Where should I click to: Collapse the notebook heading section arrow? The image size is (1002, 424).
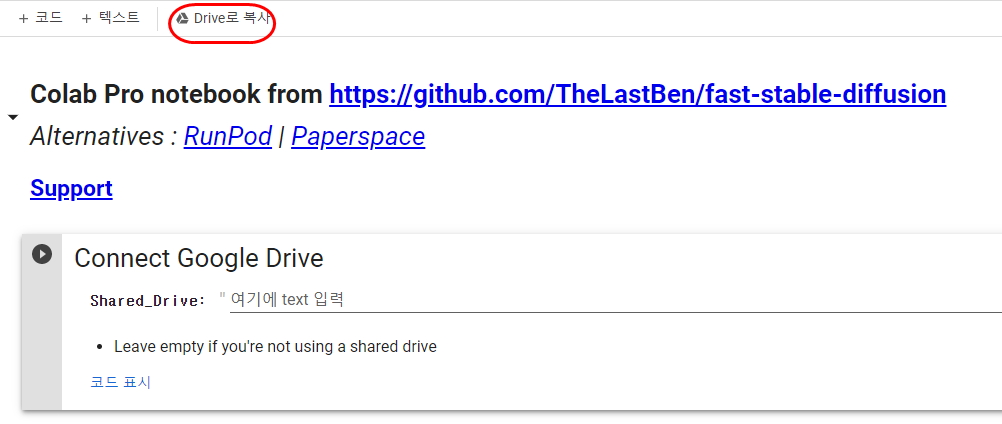click(x=12, y=117)
